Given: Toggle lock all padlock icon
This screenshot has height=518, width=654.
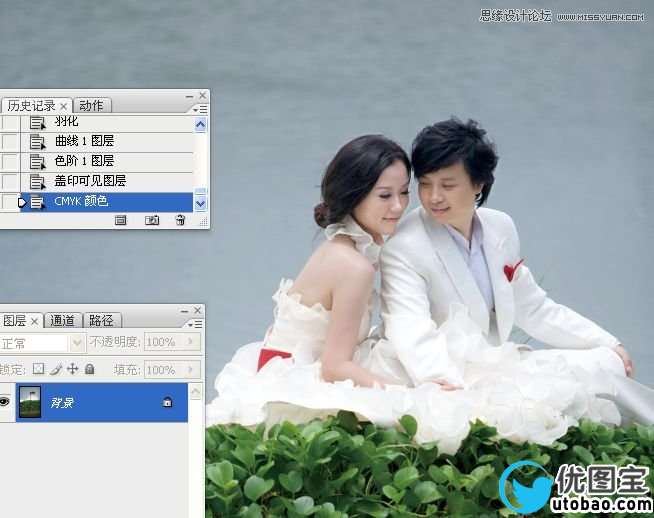Looking at the screenshot, I should tap(90, 369).
